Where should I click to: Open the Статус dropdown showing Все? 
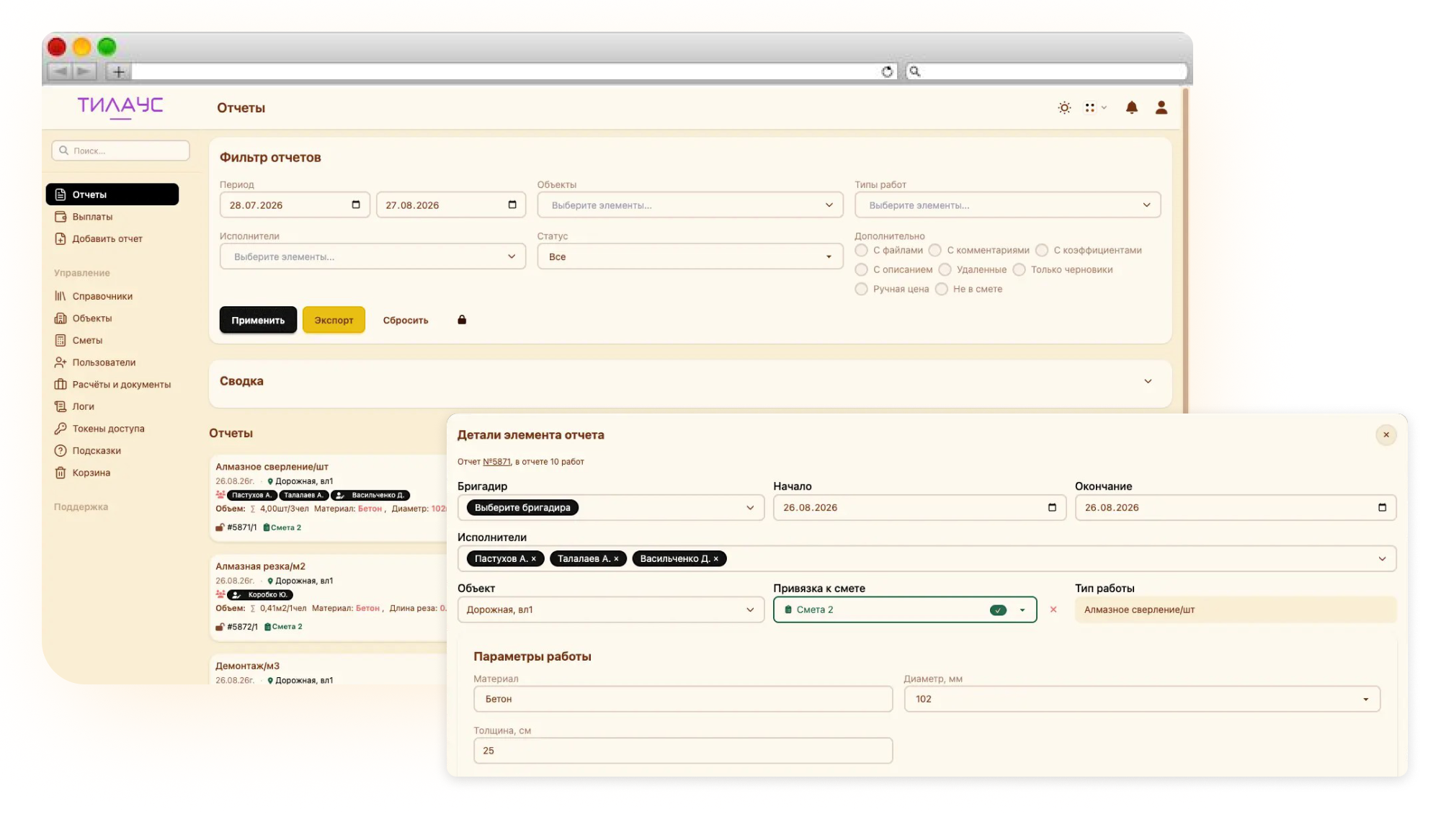690,256
